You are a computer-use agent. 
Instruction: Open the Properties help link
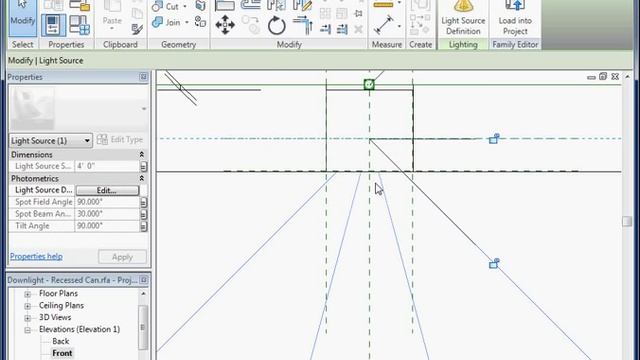36,256
